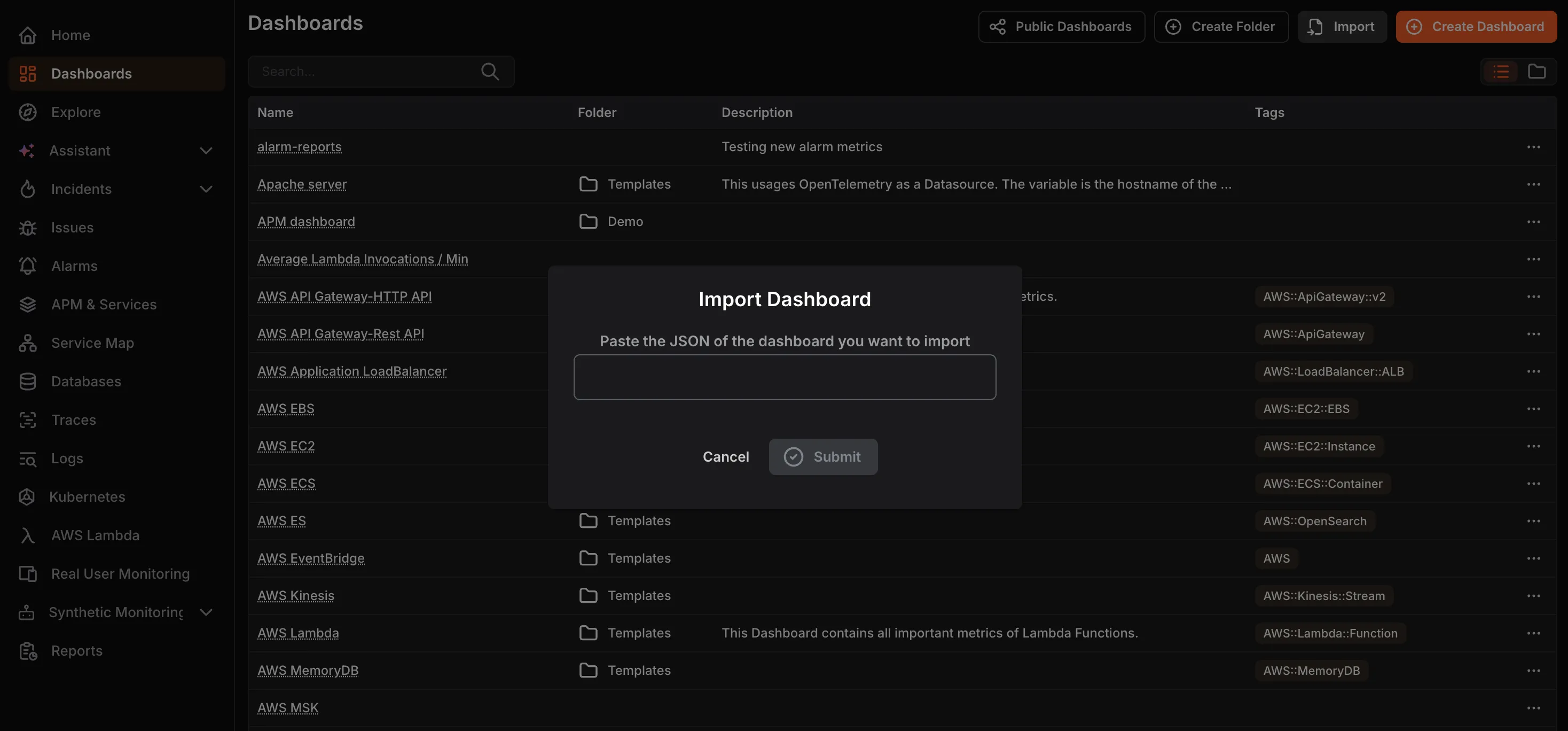Click the AWS::Lambda::Function tag
The image size is (1568, 731).
1330,633
